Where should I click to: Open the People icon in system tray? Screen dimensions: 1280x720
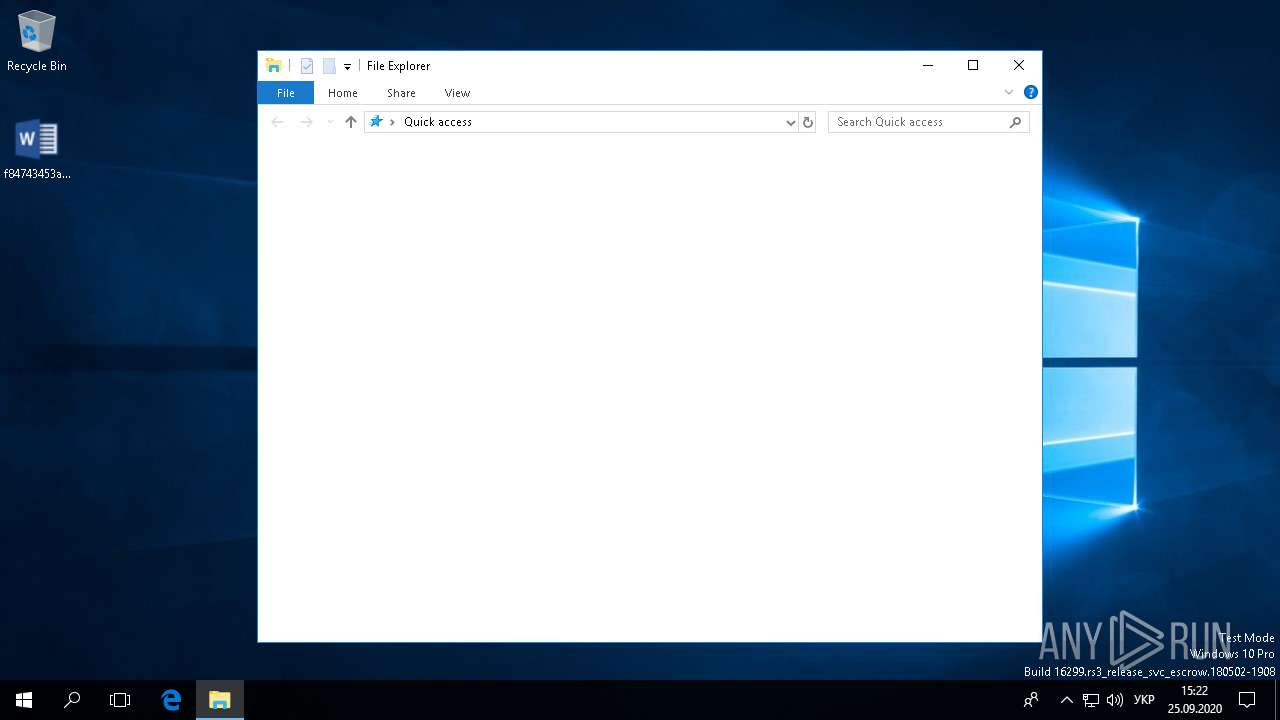point(1031,700)
